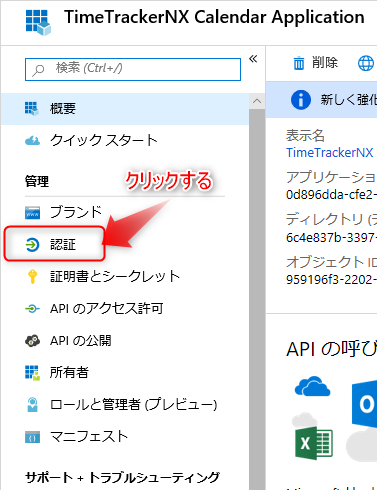
Task: Click the マニフェスト manifest icon
Action: [x=32, y=437]
